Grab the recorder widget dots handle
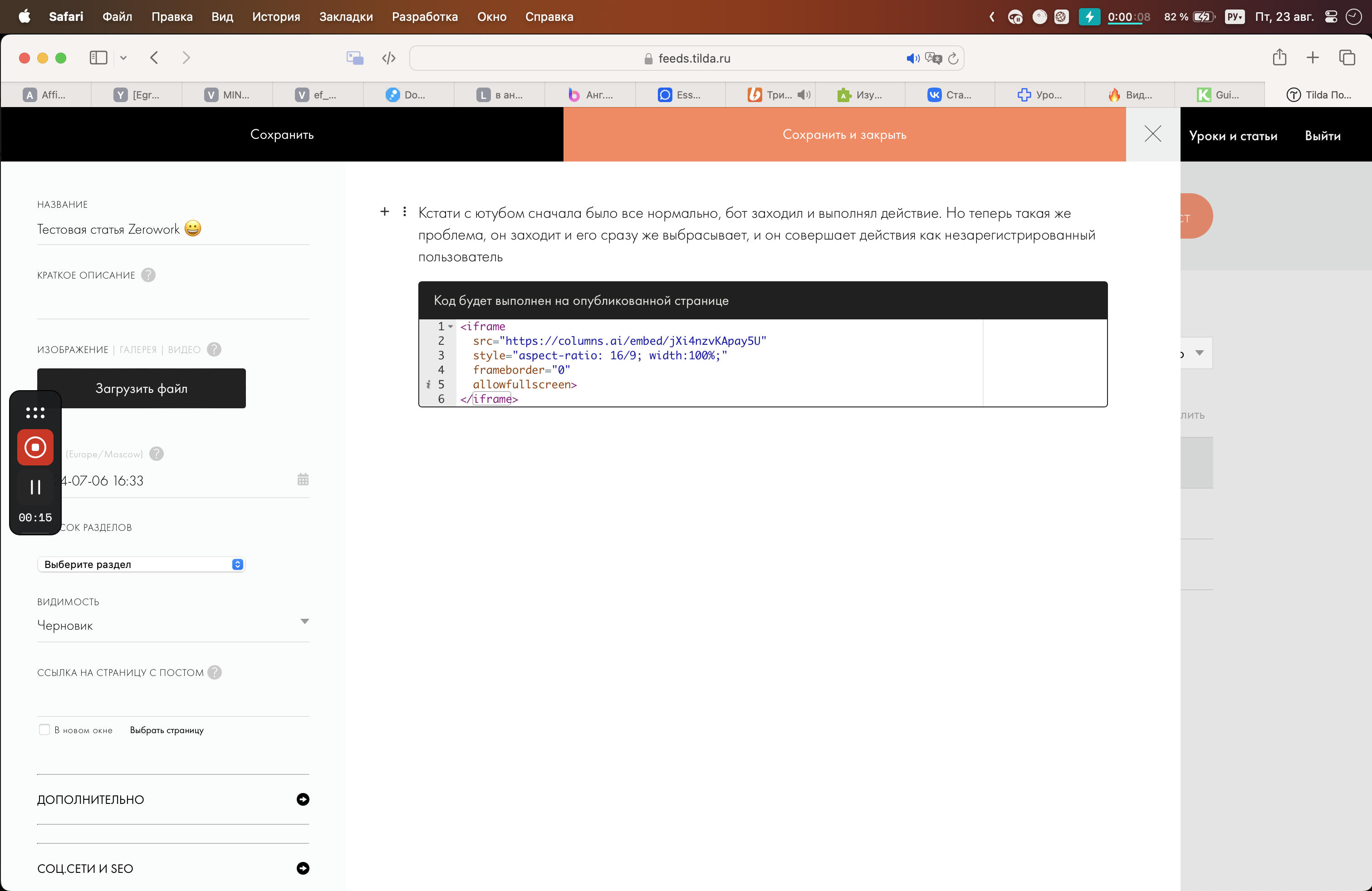 click(x=35, y=413)
